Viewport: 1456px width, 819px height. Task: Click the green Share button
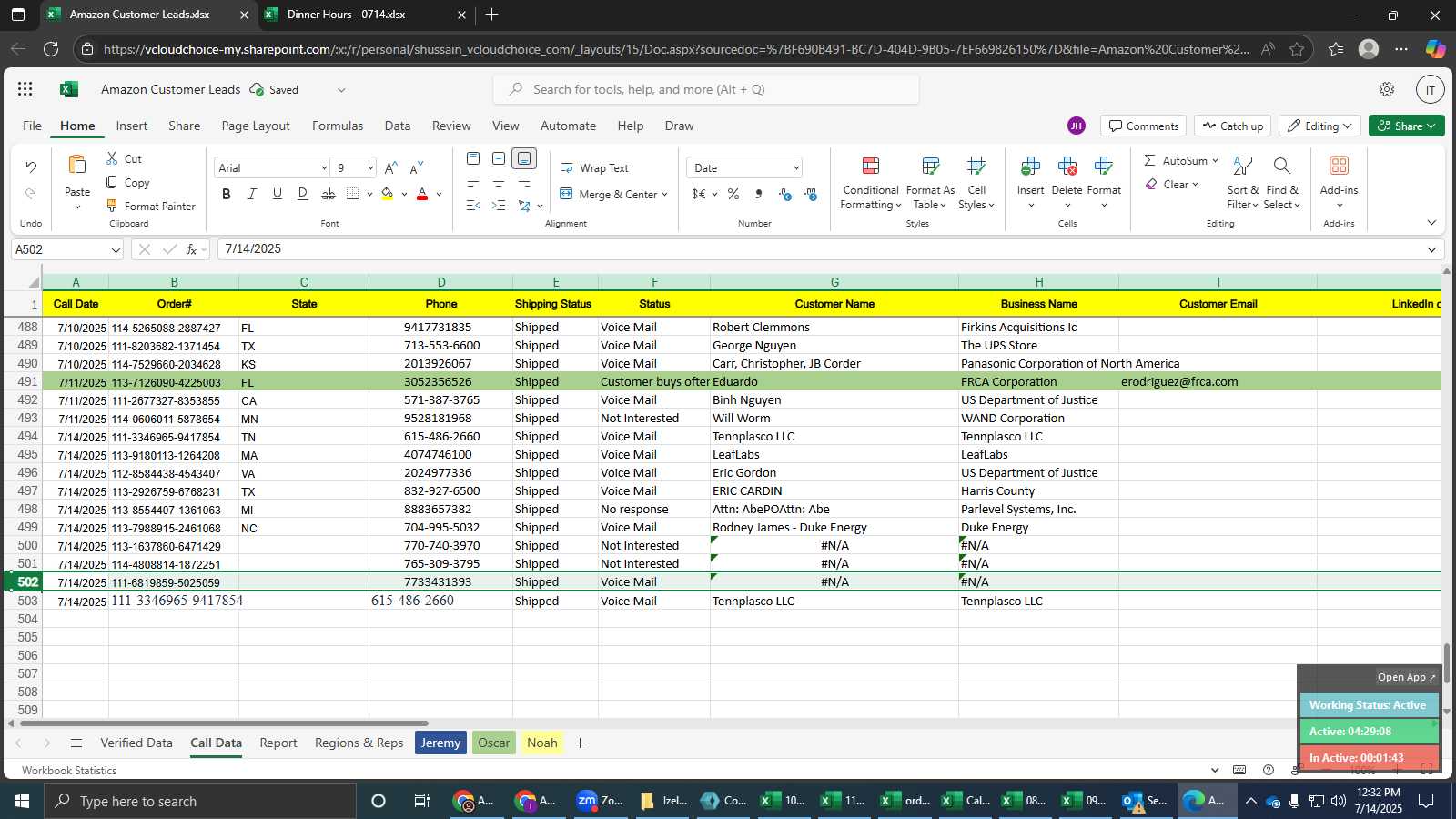pos(1407,126)
